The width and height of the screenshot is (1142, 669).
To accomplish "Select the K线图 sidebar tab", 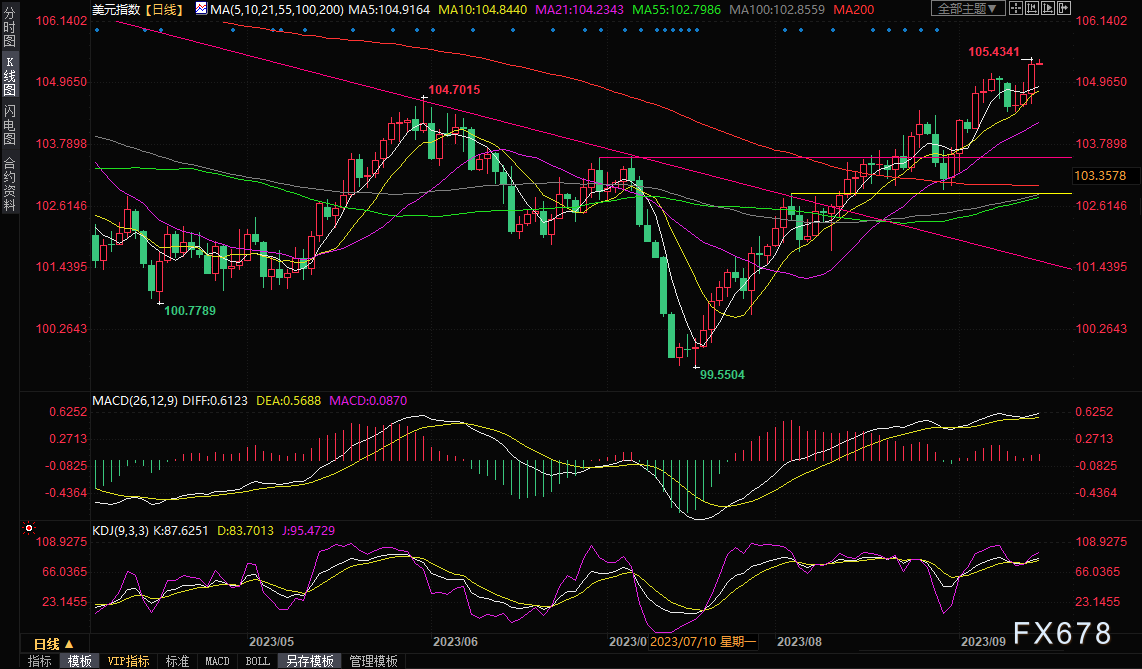I will pyautogui.click(x=9, y=76).
